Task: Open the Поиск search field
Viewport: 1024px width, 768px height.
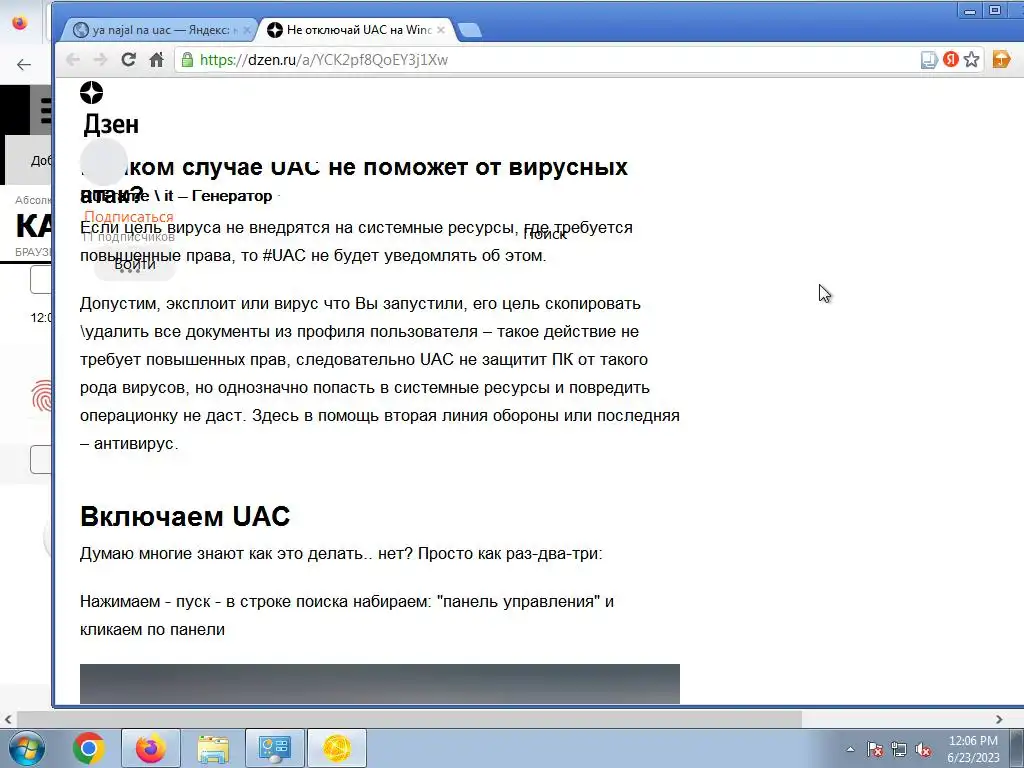Action: pos(545,234)
